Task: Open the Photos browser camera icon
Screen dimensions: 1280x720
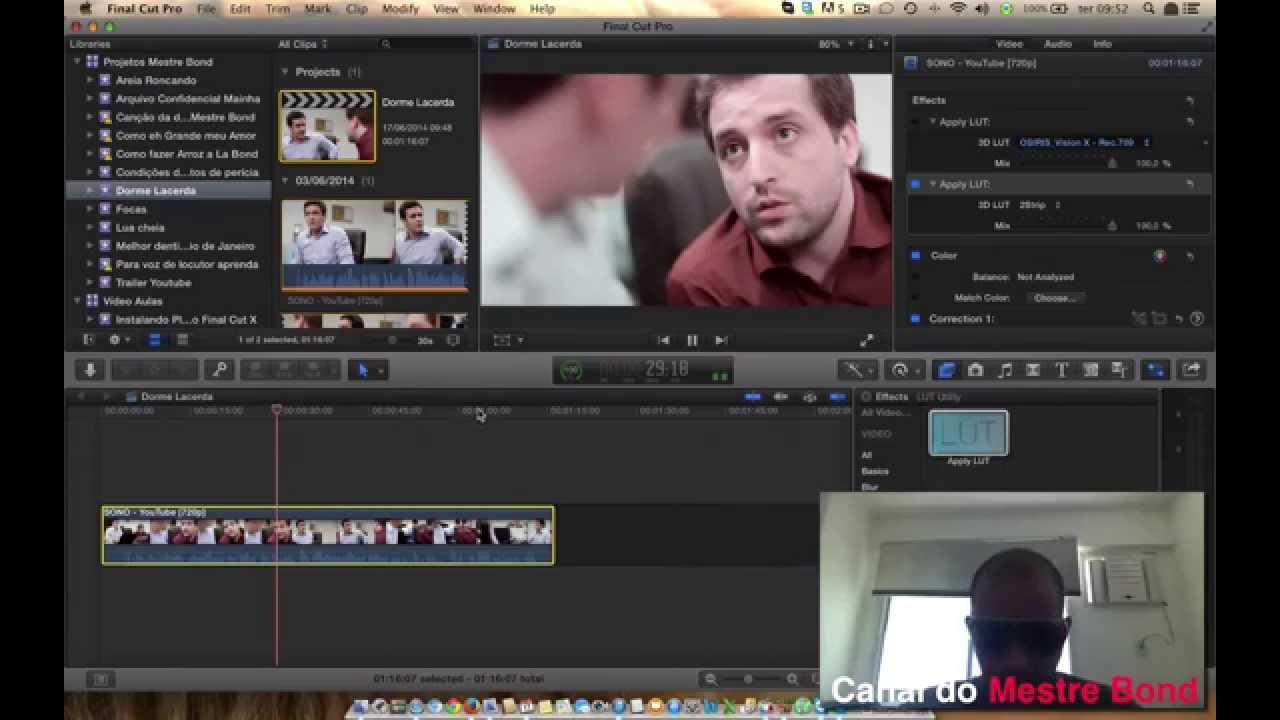Action: tap(975, 370)
